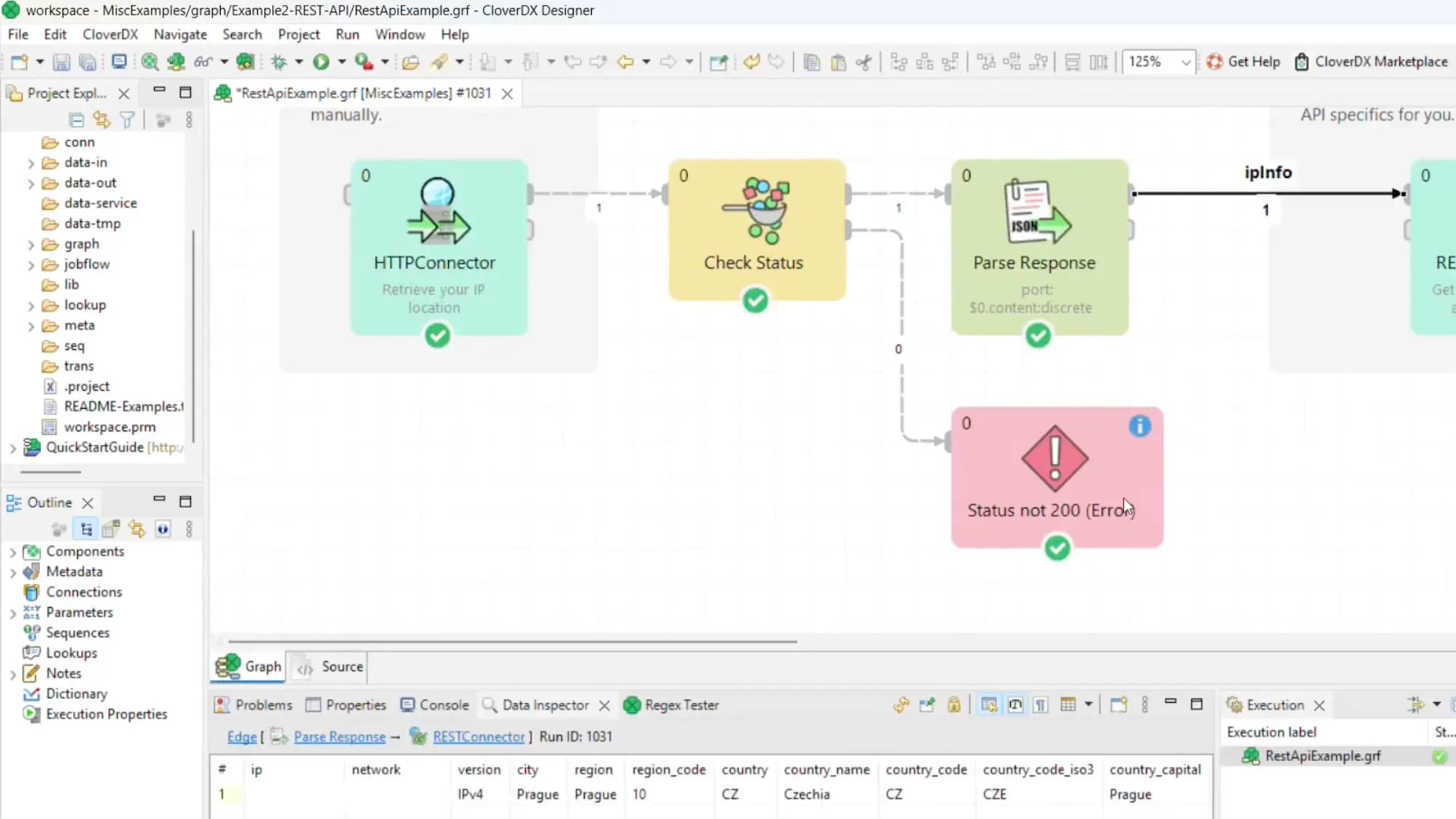
Task: Click the Filter funnel icon in Project Explorer
Action: [x=127, y=120]
